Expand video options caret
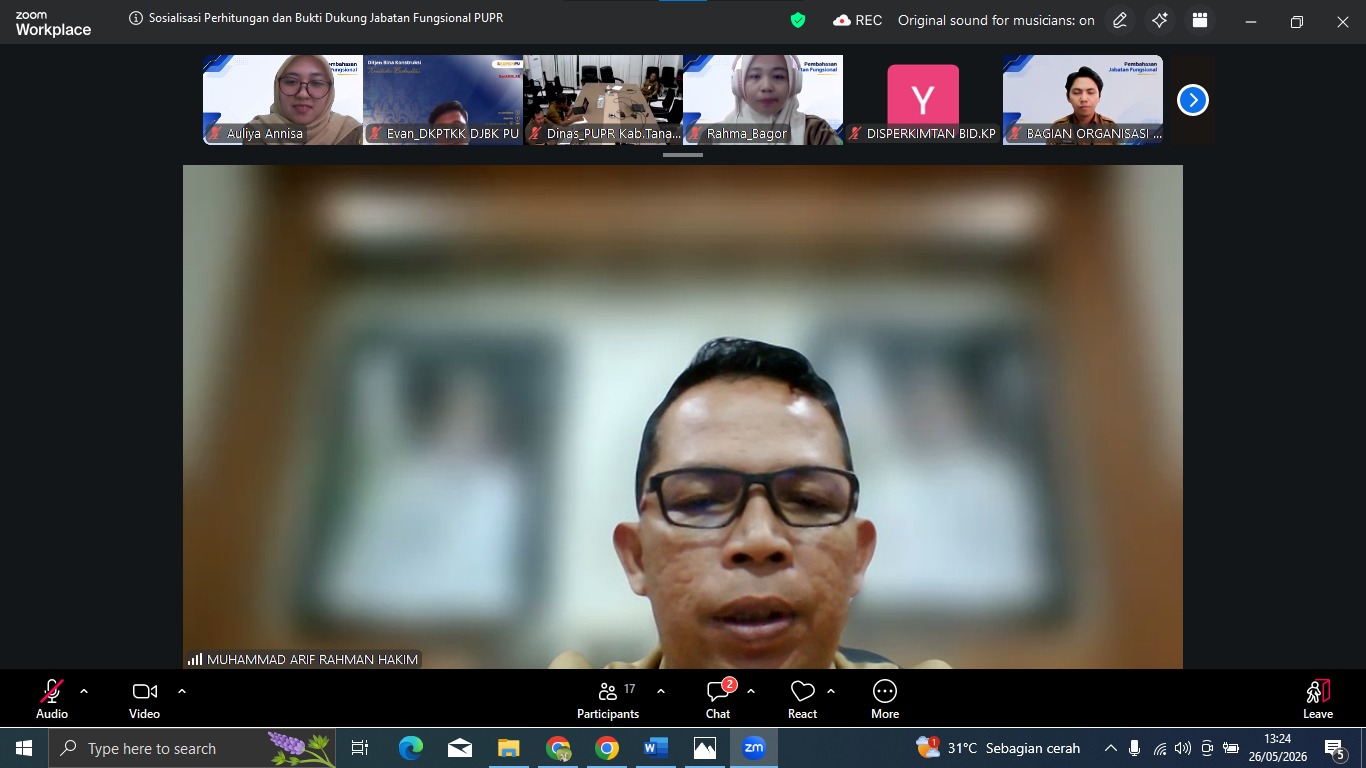The height and width of the screenshot is (768, 1366). (x=182, y=691)
